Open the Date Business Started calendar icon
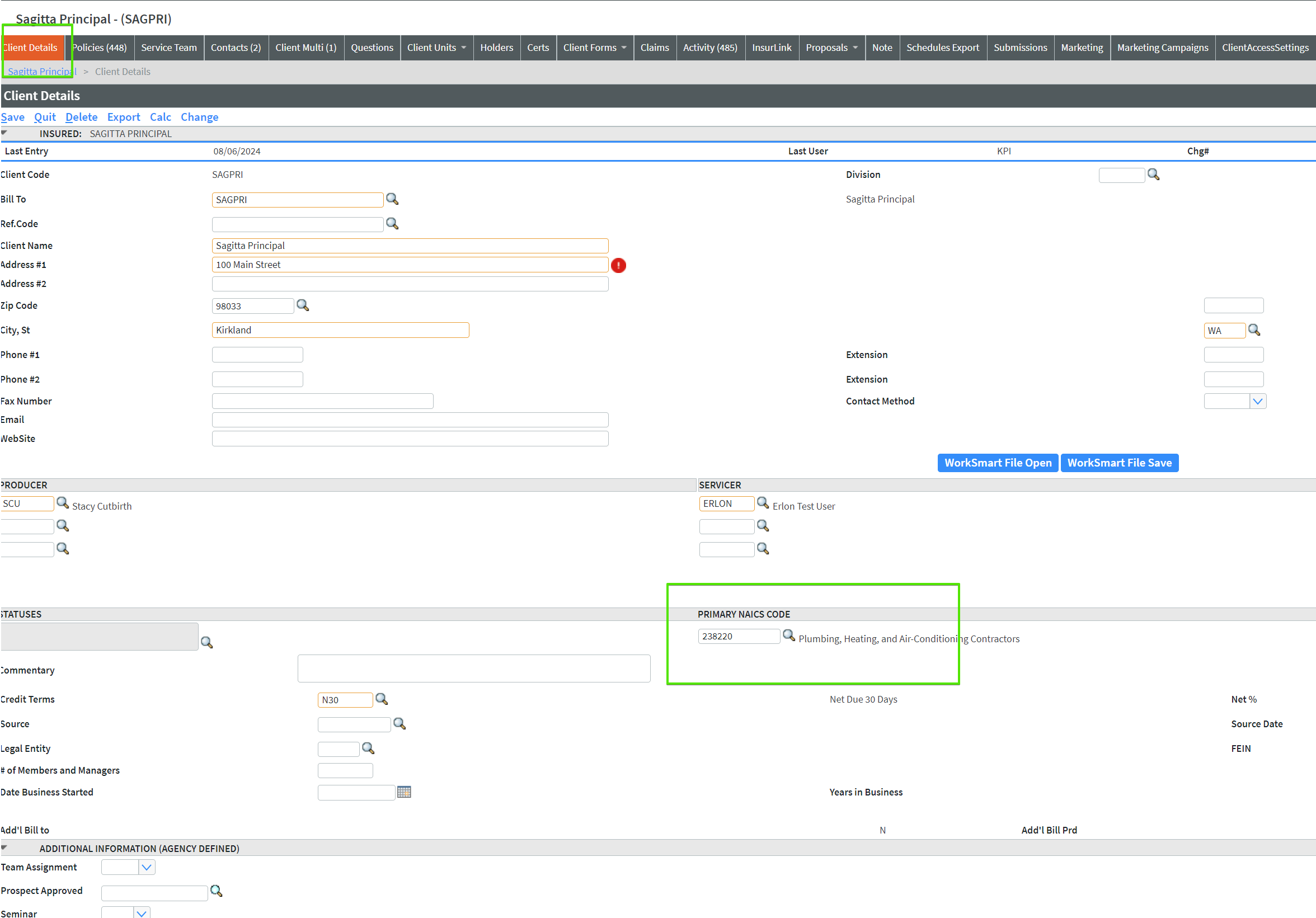1316x918 pixels. click(x=404, y=792)
